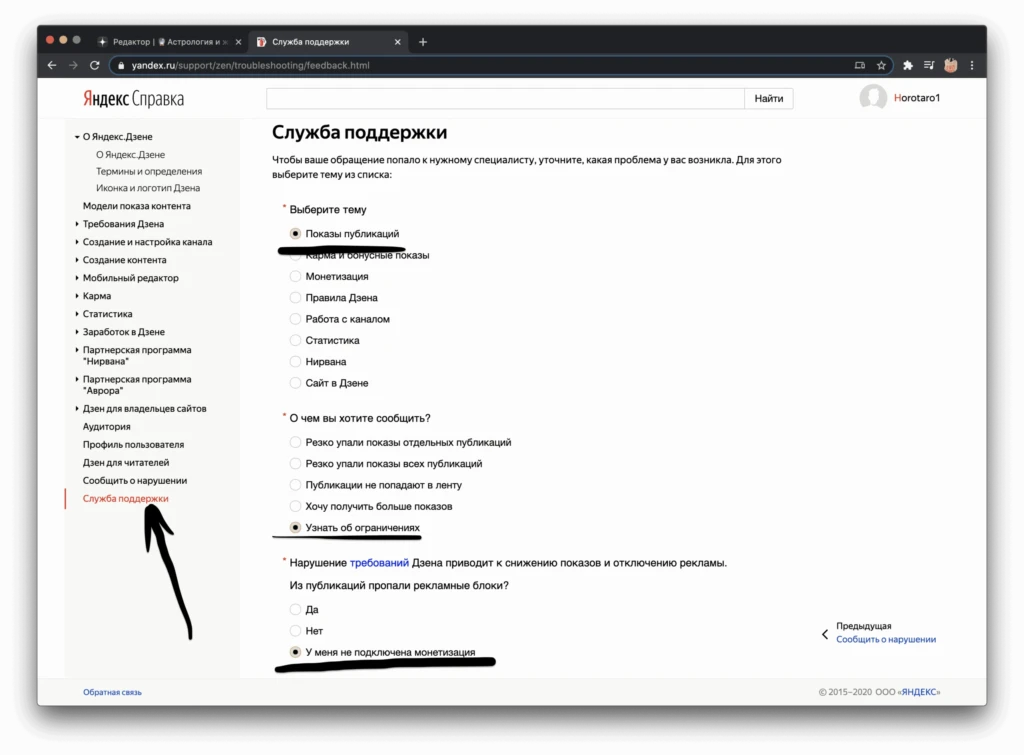
Task: Open the Chrome three-dot menu
Action: coord(972,65)
